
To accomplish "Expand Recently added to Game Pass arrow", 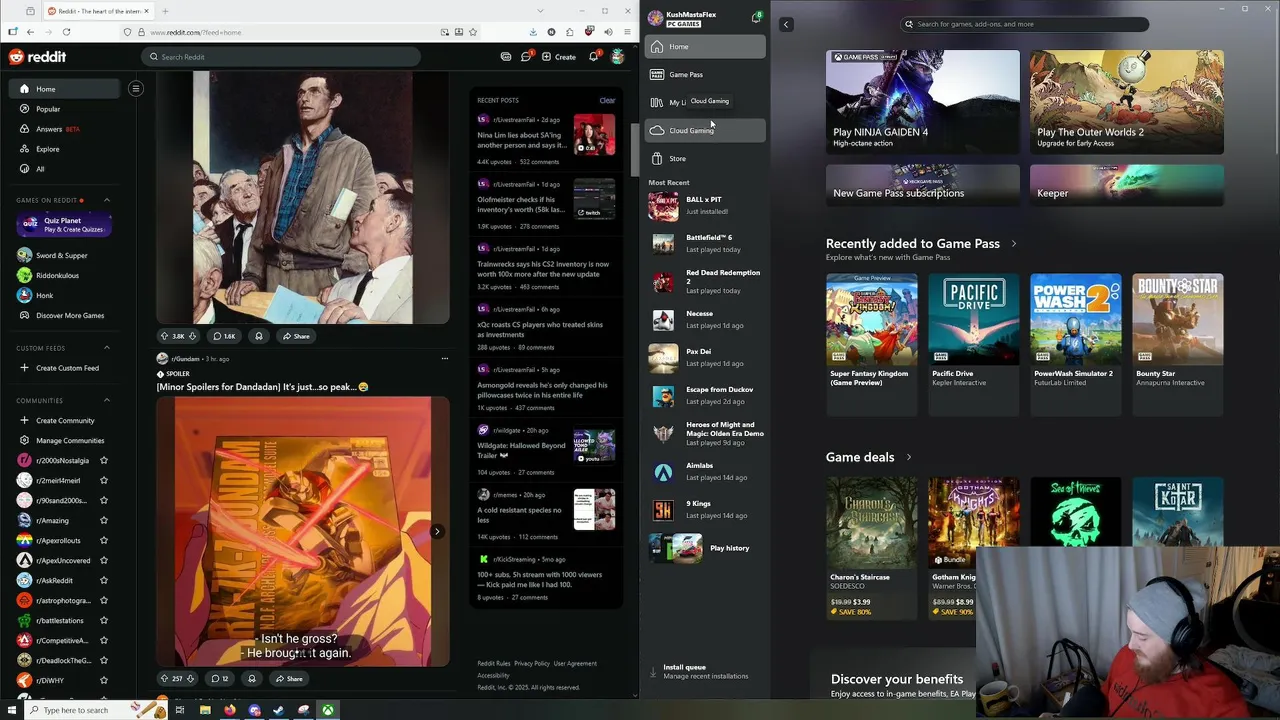I will click(1013, 244).
